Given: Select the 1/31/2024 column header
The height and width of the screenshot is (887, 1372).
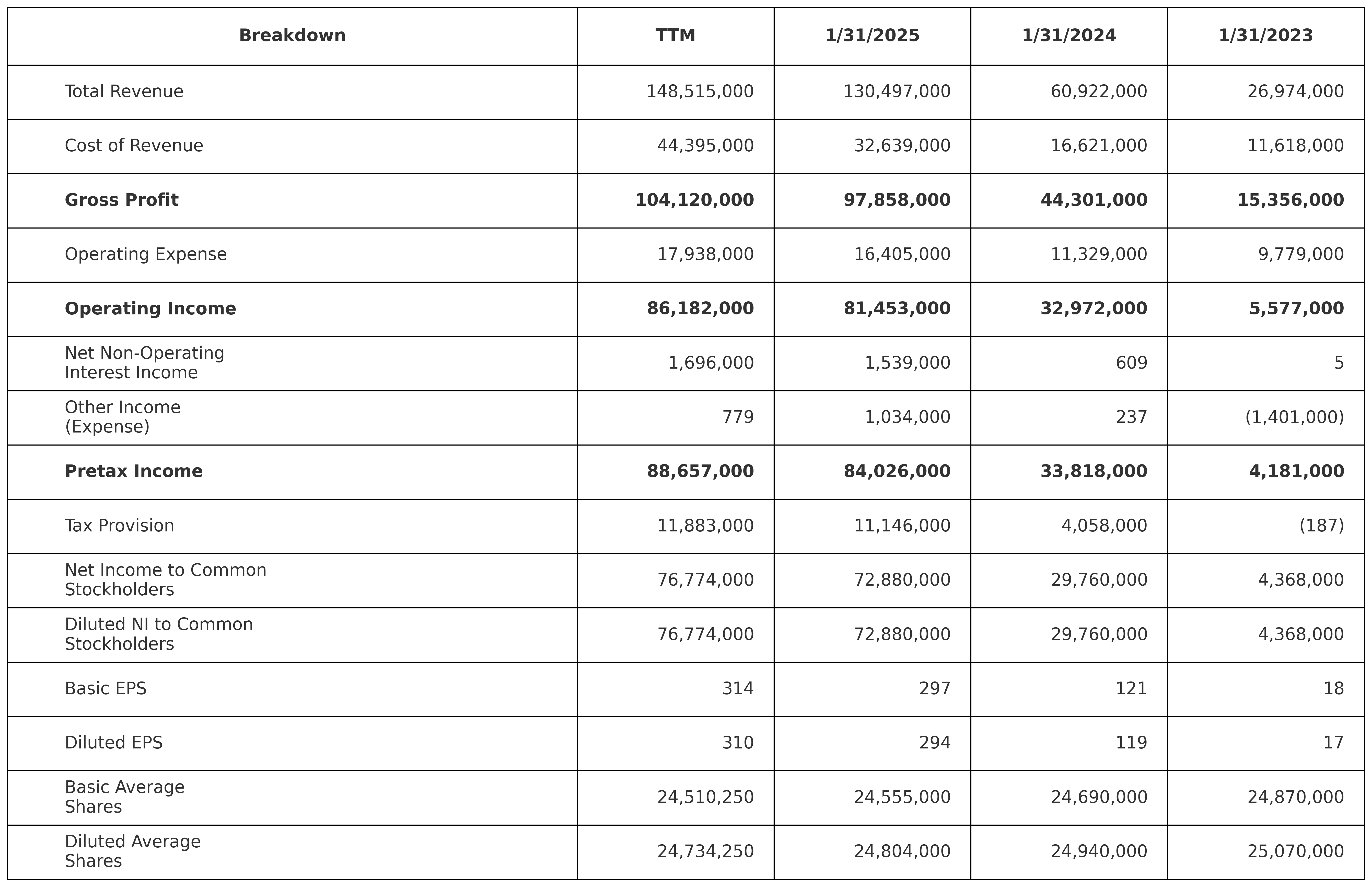Looking at the screenshot, I should click(x=1069, y=36).
